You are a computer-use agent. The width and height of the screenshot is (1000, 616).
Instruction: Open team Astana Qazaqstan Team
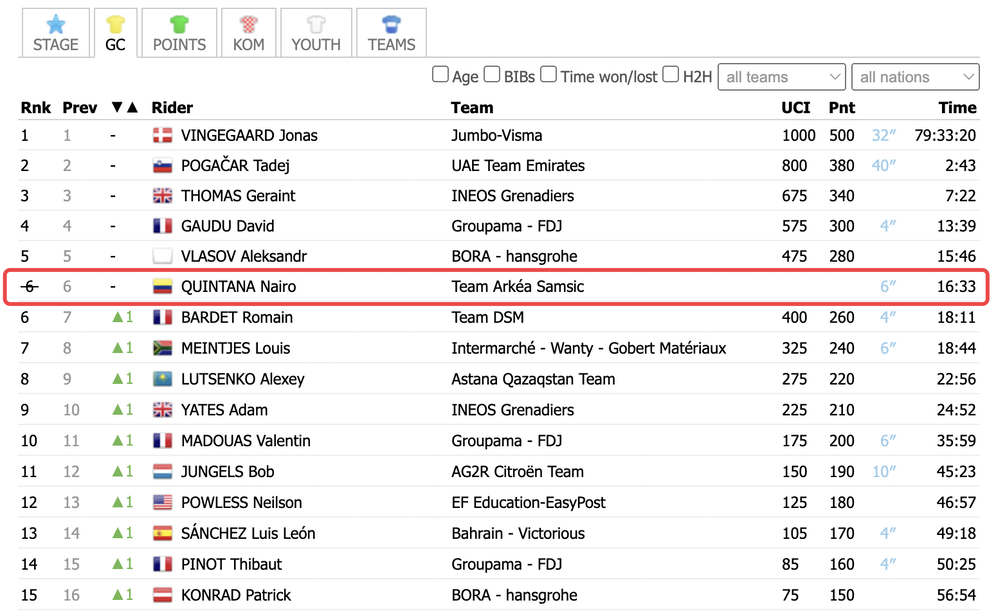(x=533, y=379)
